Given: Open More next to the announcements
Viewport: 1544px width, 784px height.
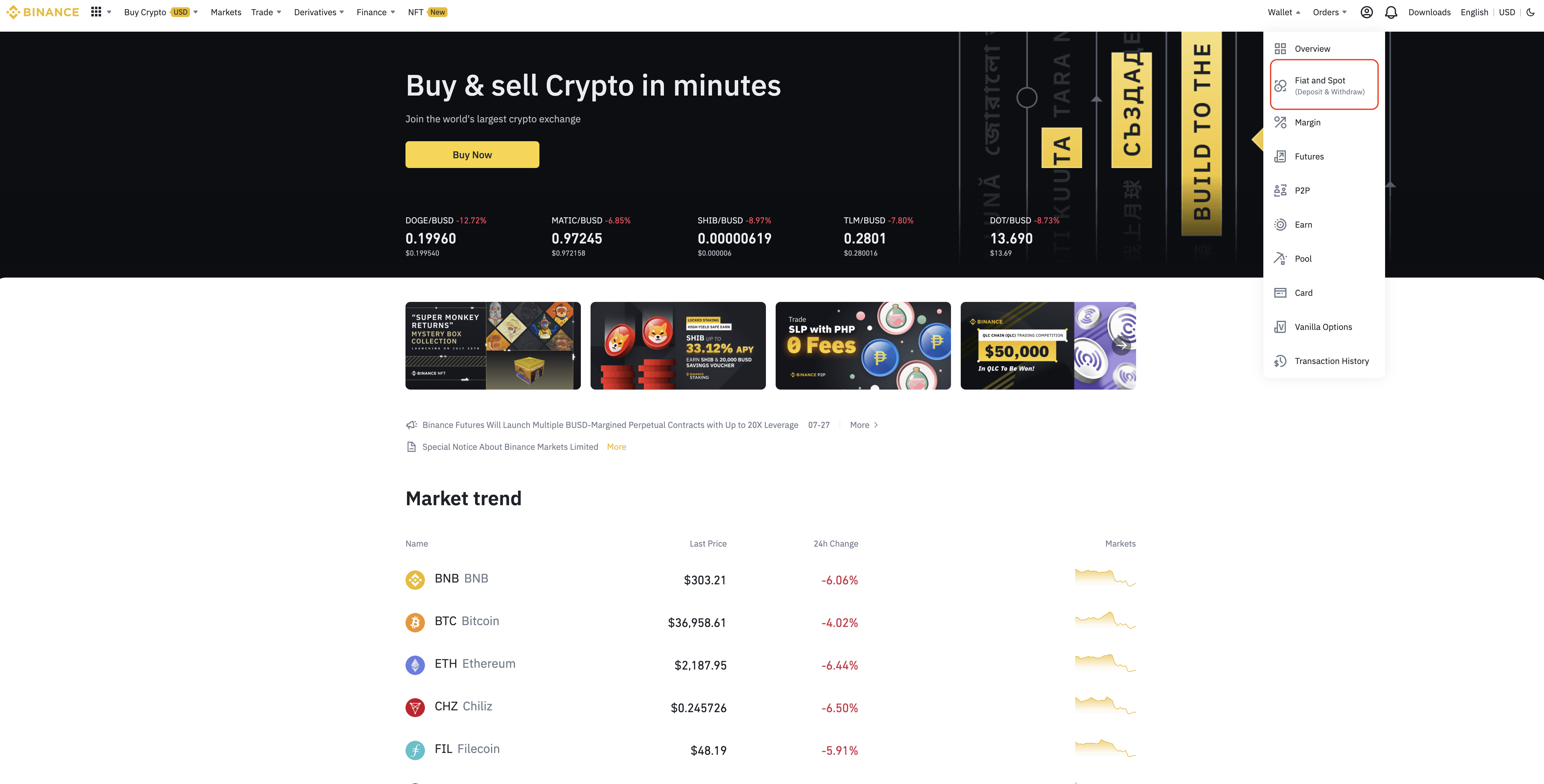Looking at the screenshot, I should click(x=860, y=425).
